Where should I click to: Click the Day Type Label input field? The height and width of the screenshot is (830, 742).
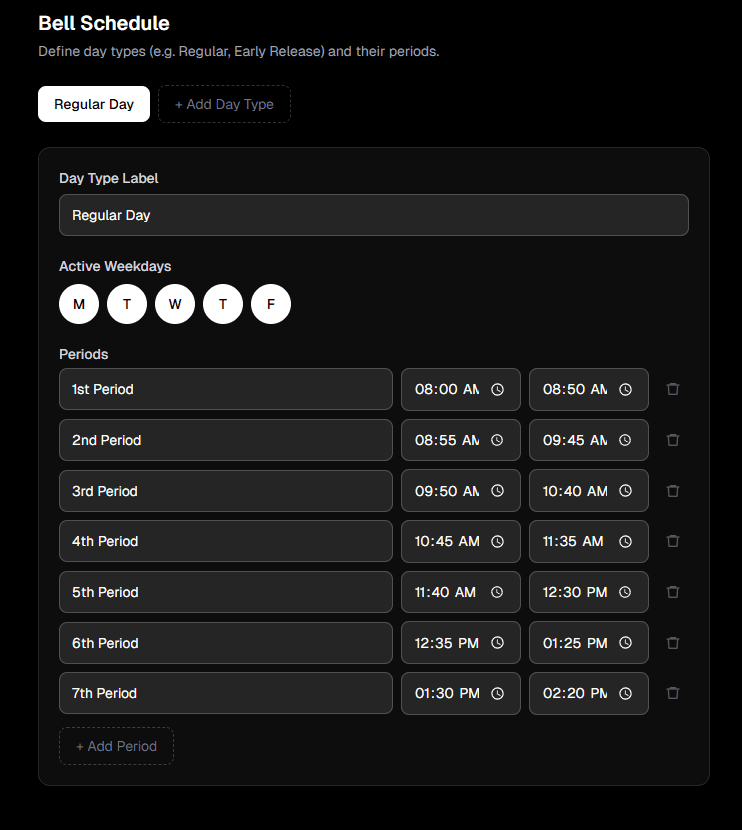coord(373,214)
